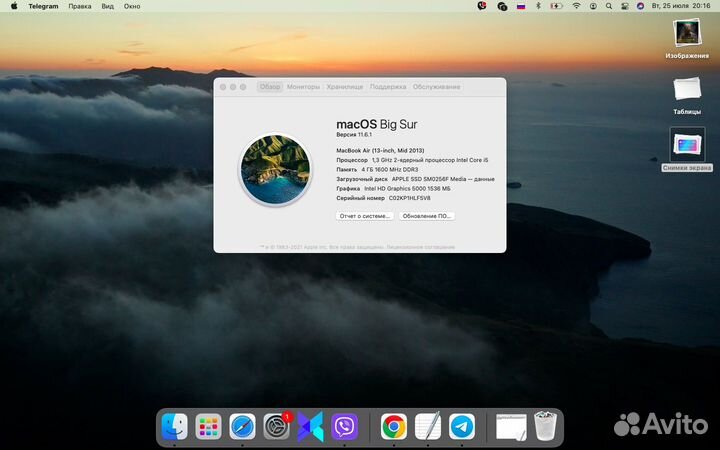
Task: Click the serial number C02KP1HLF5V8
Action: click(x=410, y=198)
